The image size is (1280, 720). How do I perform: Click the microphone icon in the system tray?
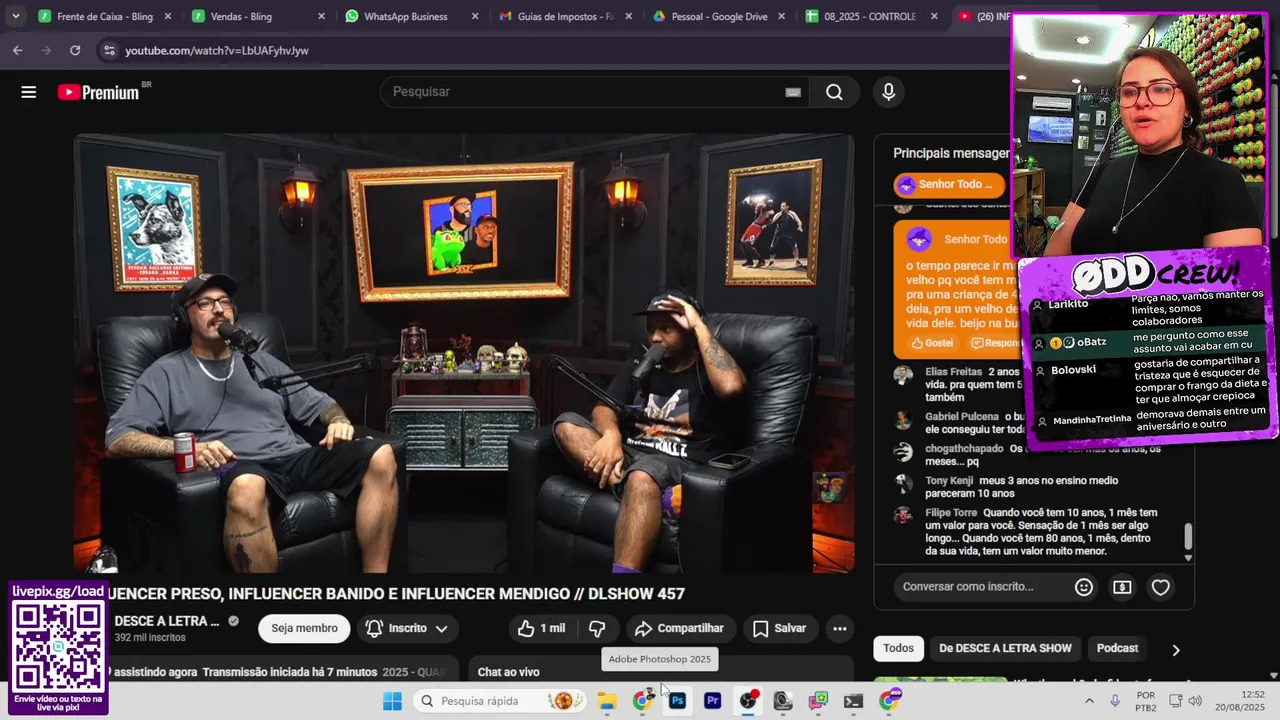pos(1115,701)
